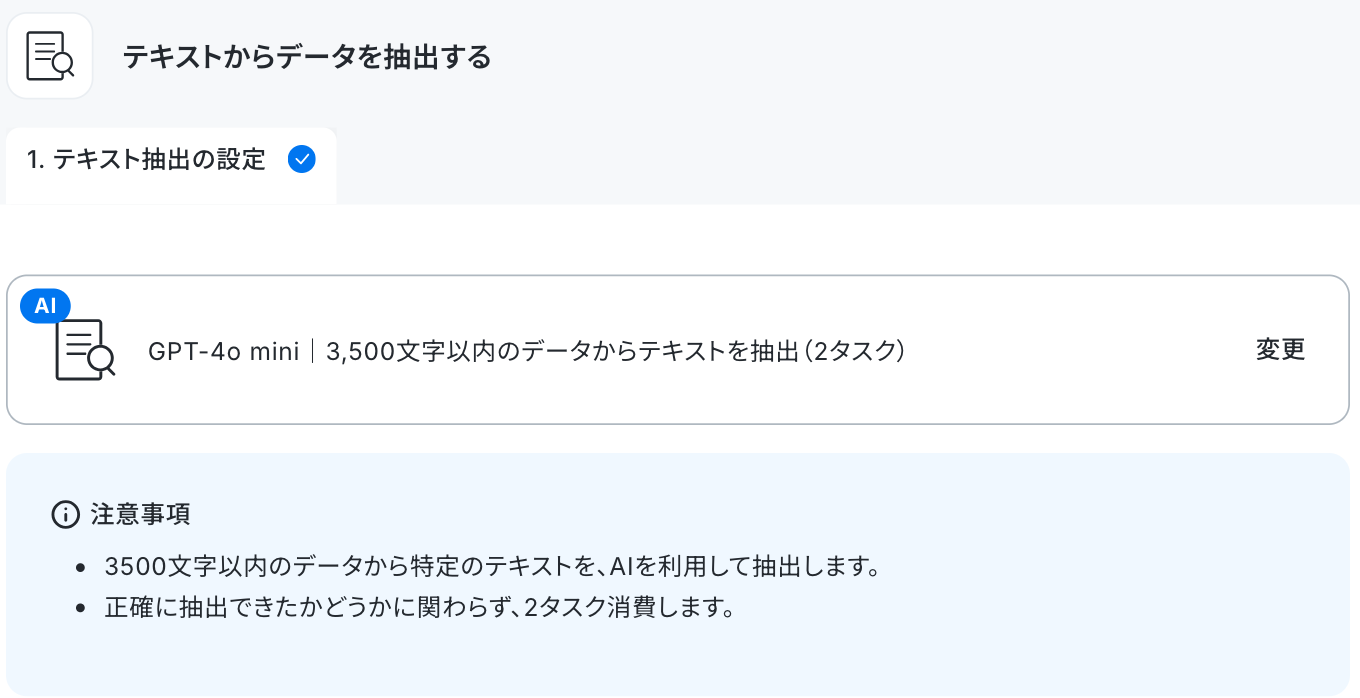This screenshot has width=1360, height=698.
Task: Click the note about extracting text using AI
Action: coord(492,568)
